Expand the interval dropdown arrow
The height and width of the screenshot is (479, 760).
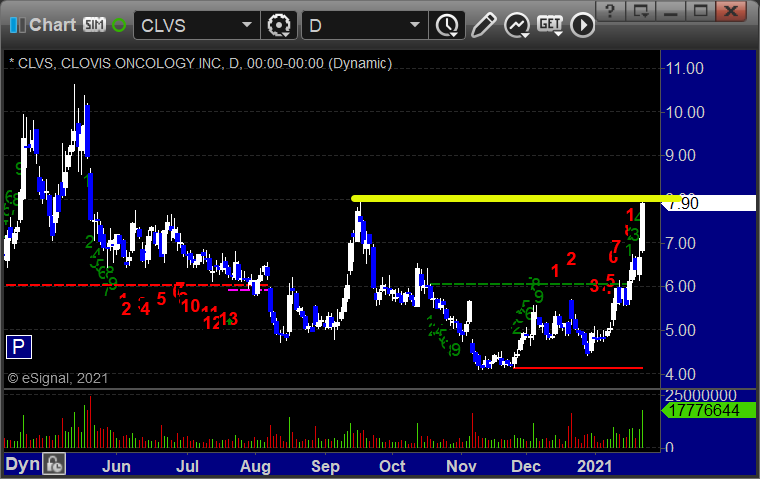[414, 25]
